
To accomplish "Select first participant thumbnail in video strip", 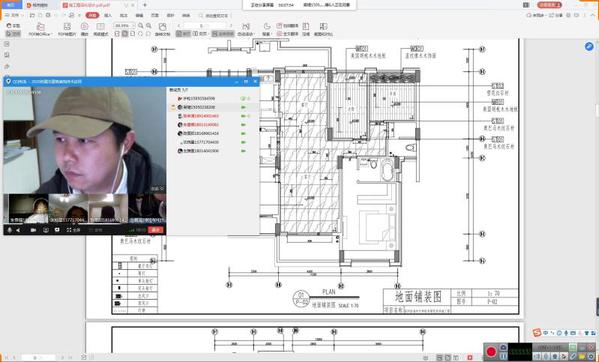I will (x=26, y=208).
